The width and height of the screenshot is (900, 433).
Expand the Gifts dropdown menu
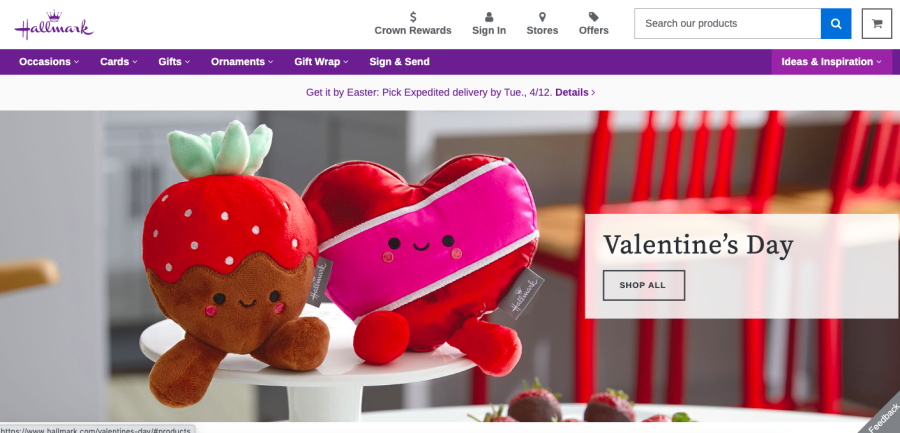174,61
